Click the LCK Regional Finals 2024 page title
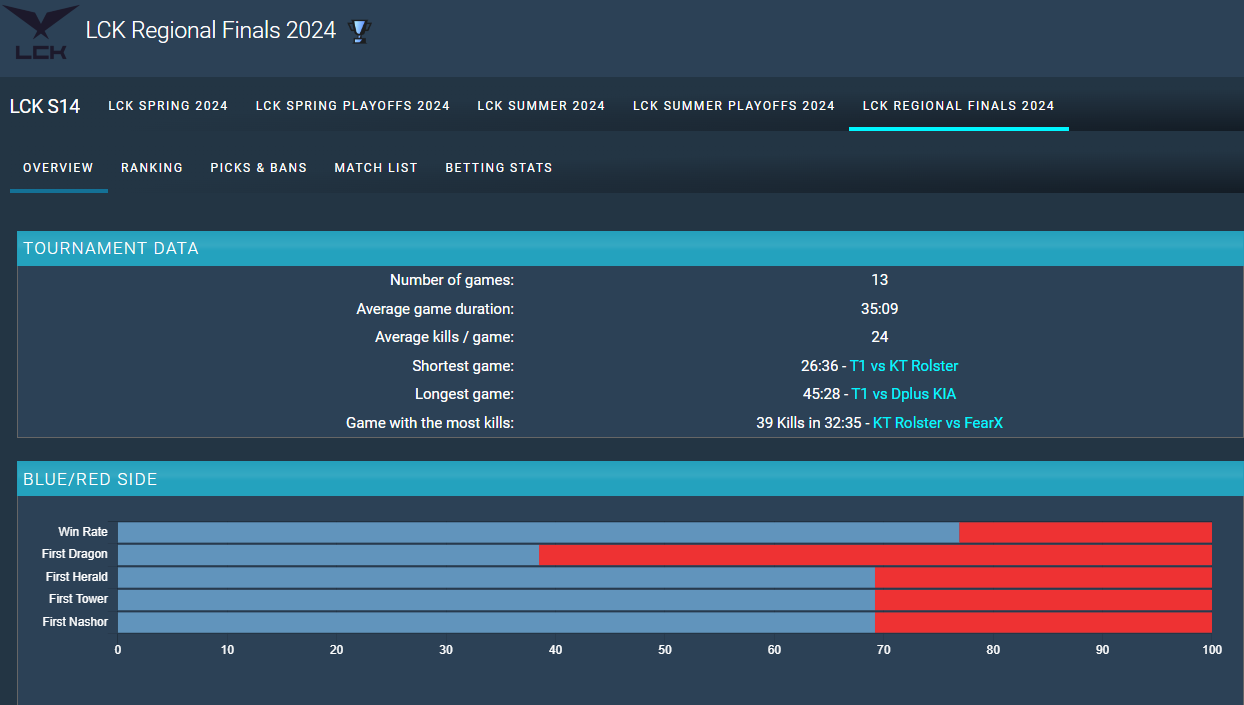The width and height of the screenshot is (1244, 705). coord(211,31)
